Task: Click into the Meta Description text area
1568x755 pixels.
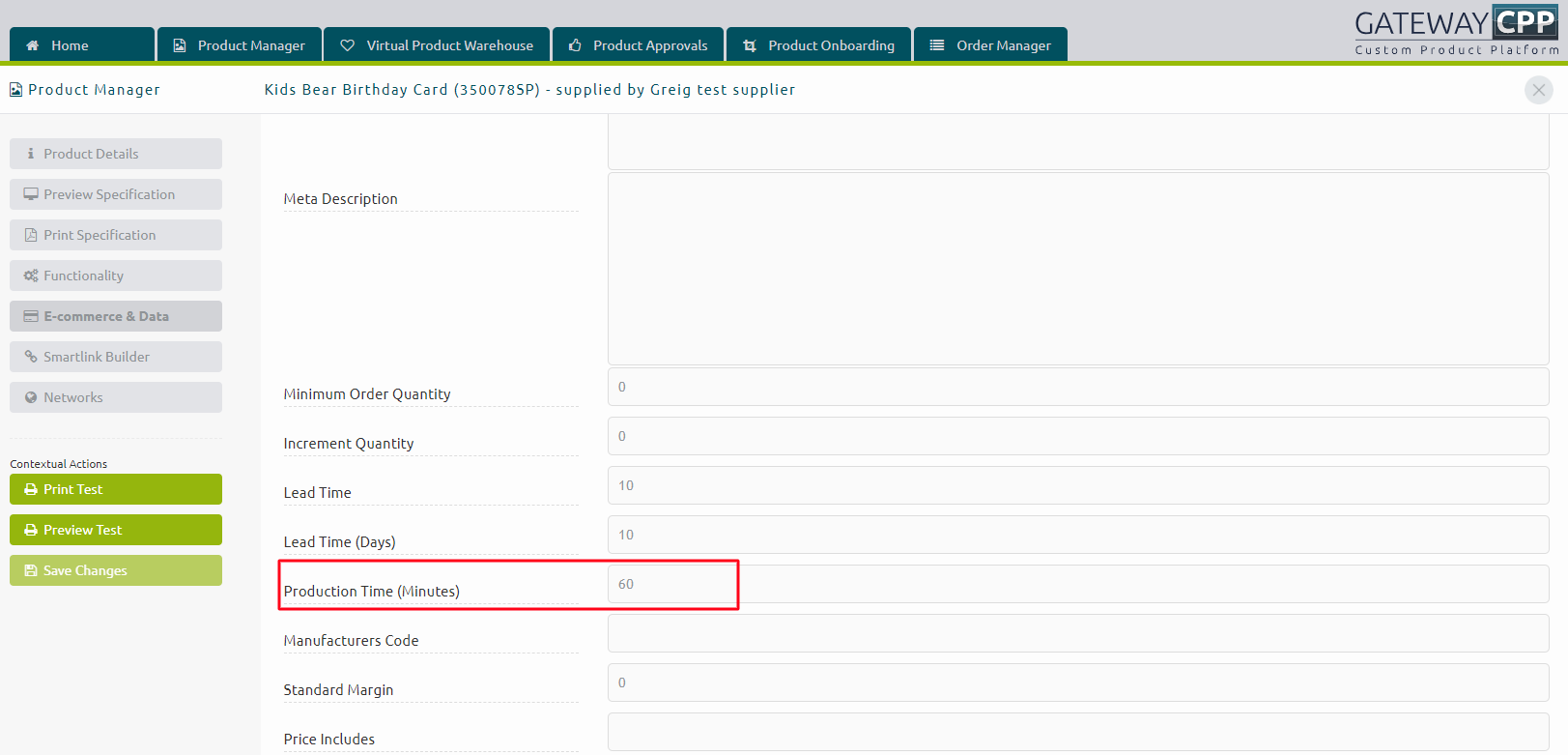Action: (x=1078, y=269)
